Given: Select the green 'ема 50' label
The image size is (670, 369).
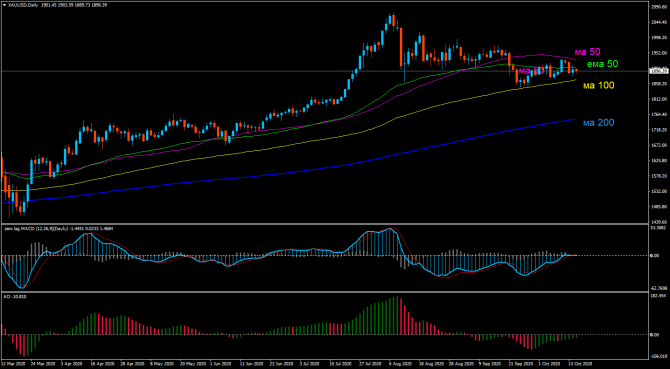Looking at the screenshot, I should coord(603,64).
